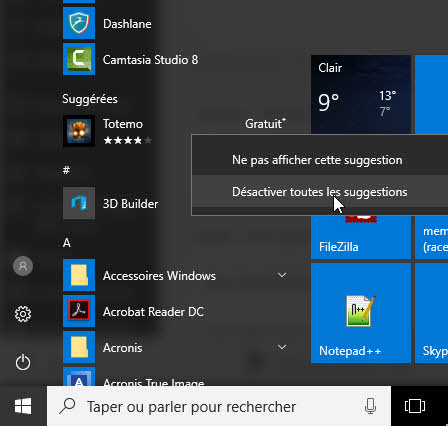This screenshot has width=448, height=426.
Task: Click the 'Dashlane' app name
Action: click(127, 24)
